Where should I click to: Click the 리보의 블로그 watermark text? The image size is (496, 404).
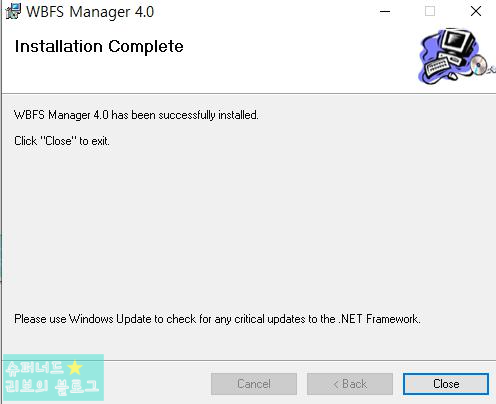(52, 386)
